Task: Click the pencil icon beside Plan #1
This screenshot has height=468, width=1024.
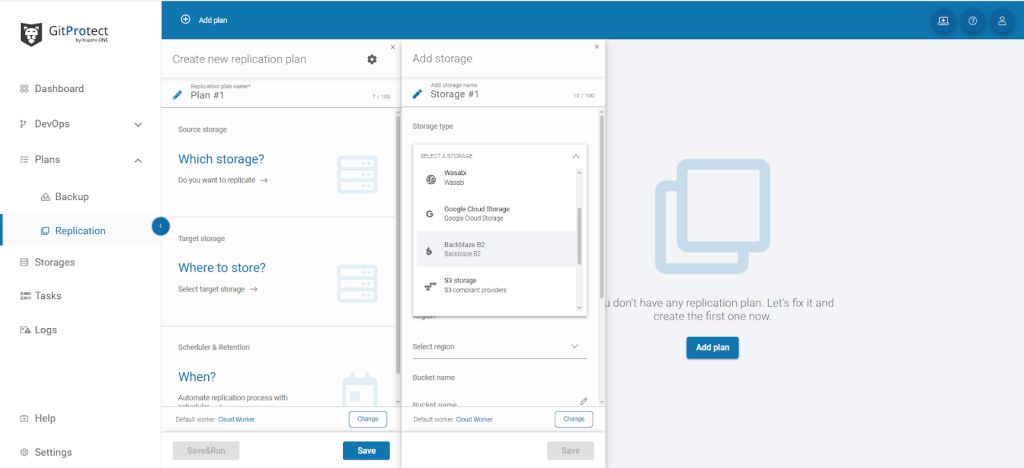Action: [x=177, y=95]
